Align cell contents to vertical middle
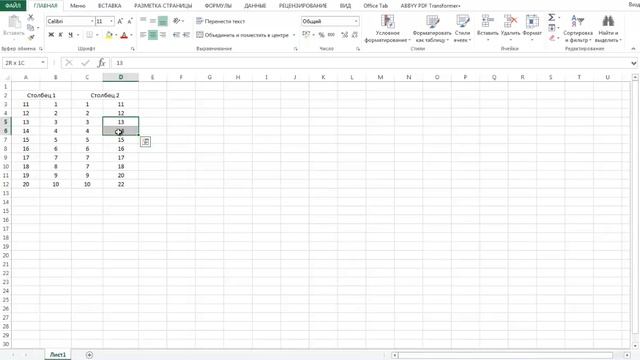 [x=153, y=20]
